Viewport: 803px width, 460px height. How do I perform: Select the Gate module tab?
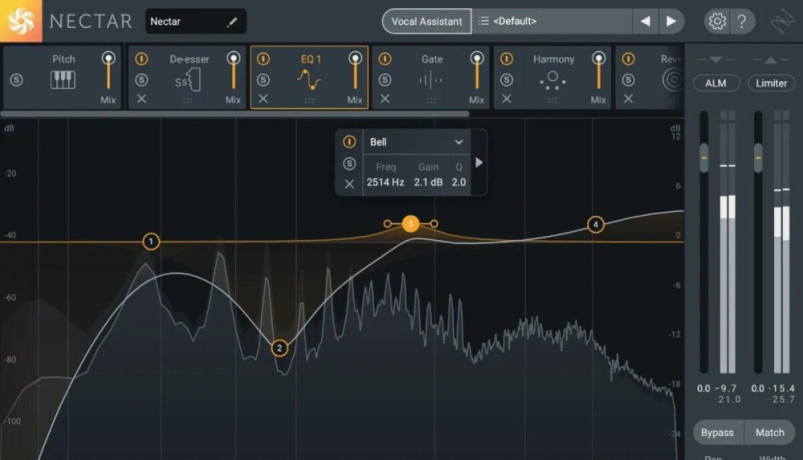pyautogui.click(x=431, y=77)
